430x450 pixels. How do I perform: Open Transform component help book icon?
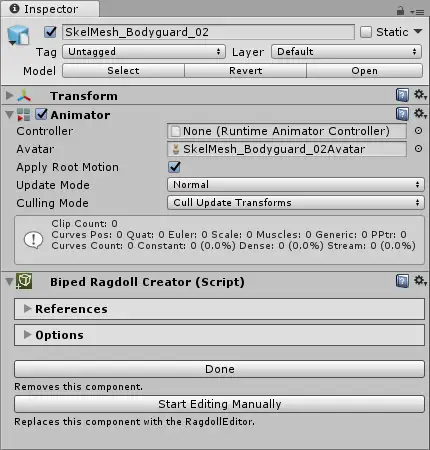(x=402, y=95)
